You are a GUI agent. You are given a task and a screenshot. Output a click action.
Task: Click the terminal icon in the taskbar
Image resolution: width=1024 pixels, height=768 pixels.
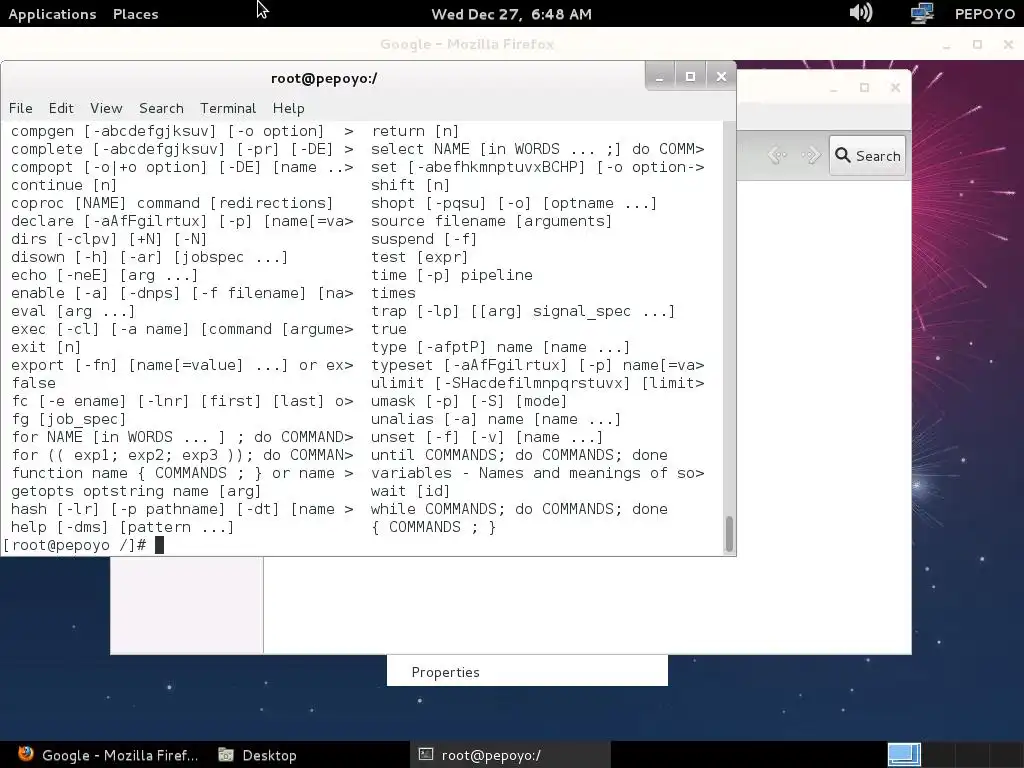point(426,754)
